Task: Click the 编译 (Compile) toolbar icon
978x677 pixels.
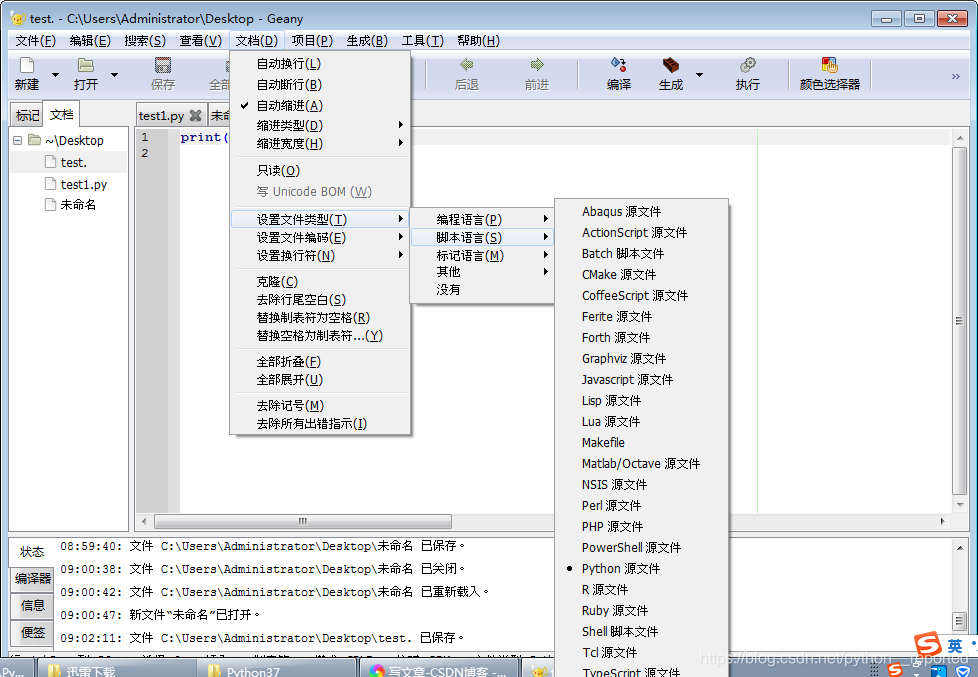Action: pos(619,64)
